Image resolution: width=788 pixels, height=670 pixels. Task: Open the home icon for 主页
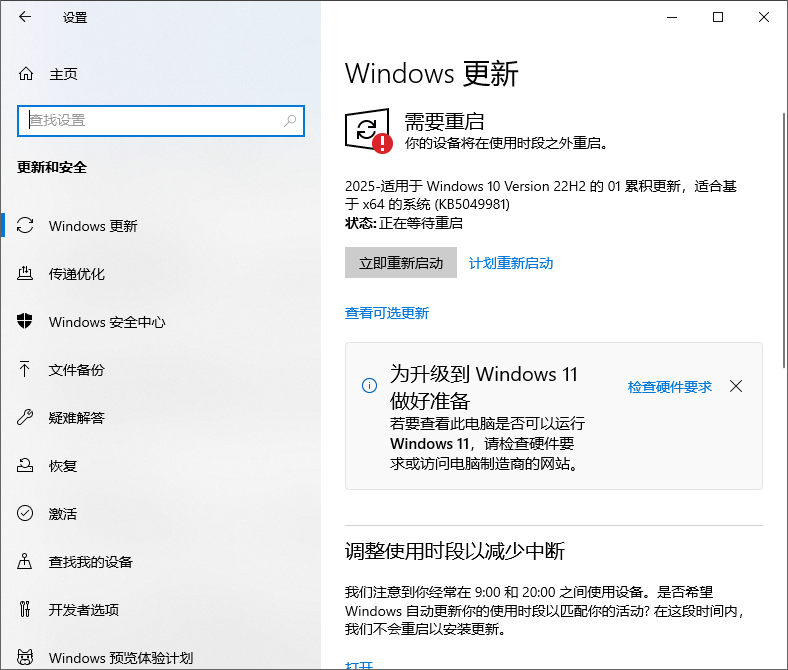[26, 74]
